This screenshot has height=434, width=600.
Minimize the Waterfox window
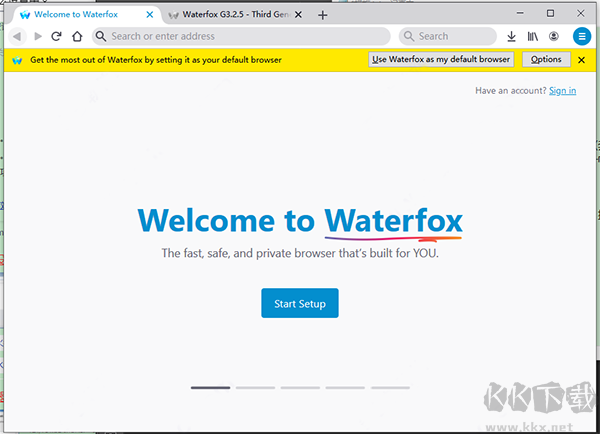pyautogui.click(x=520, y=13)
